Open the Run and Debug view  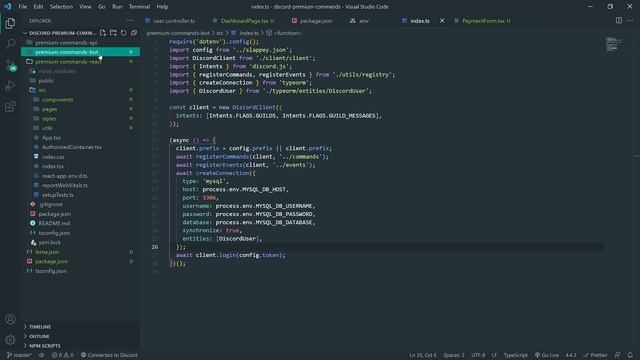10,86
